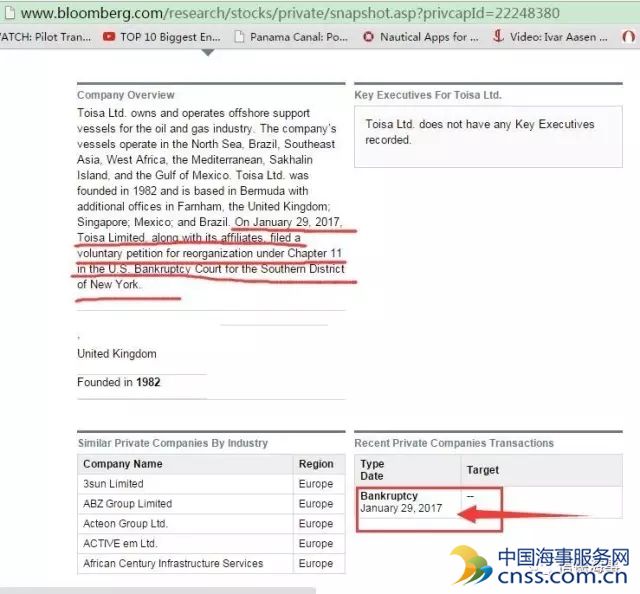The image size is (640, 594).
Task: Open the 'ACTIVE em Ltd.' company link
Action: click(120, 543)
